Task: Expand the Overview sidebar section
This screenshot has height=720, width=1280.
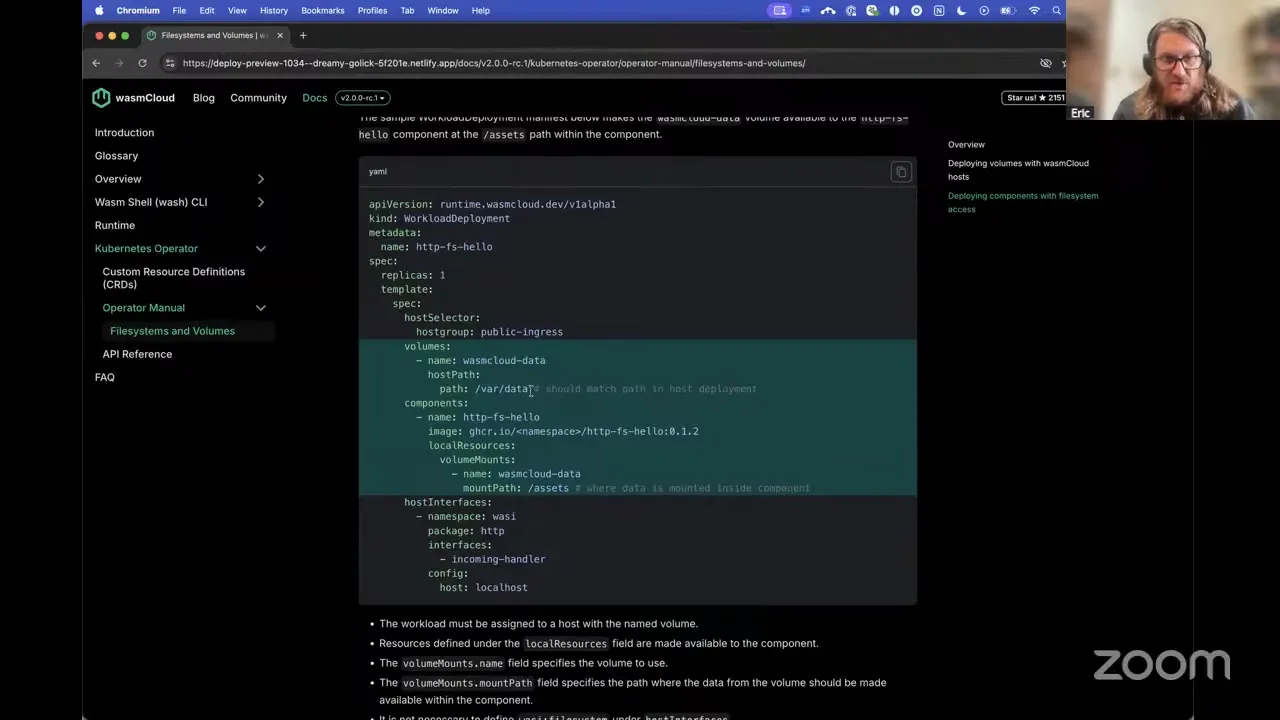Action: [x=260, y=179]
